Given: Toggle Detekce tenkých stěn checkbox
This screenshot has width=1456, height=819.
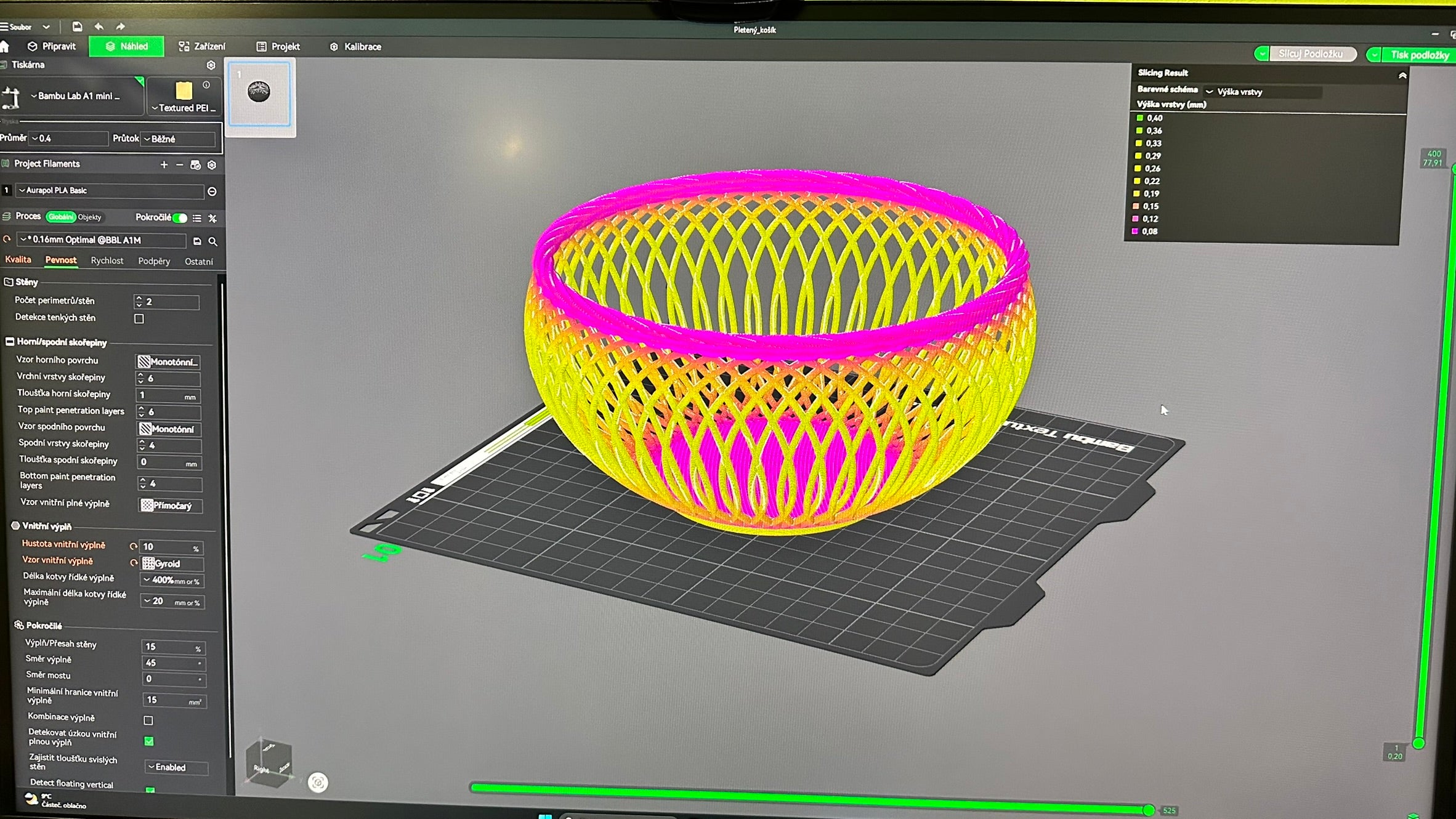Looking at the screenshot, I should point(139,319).
